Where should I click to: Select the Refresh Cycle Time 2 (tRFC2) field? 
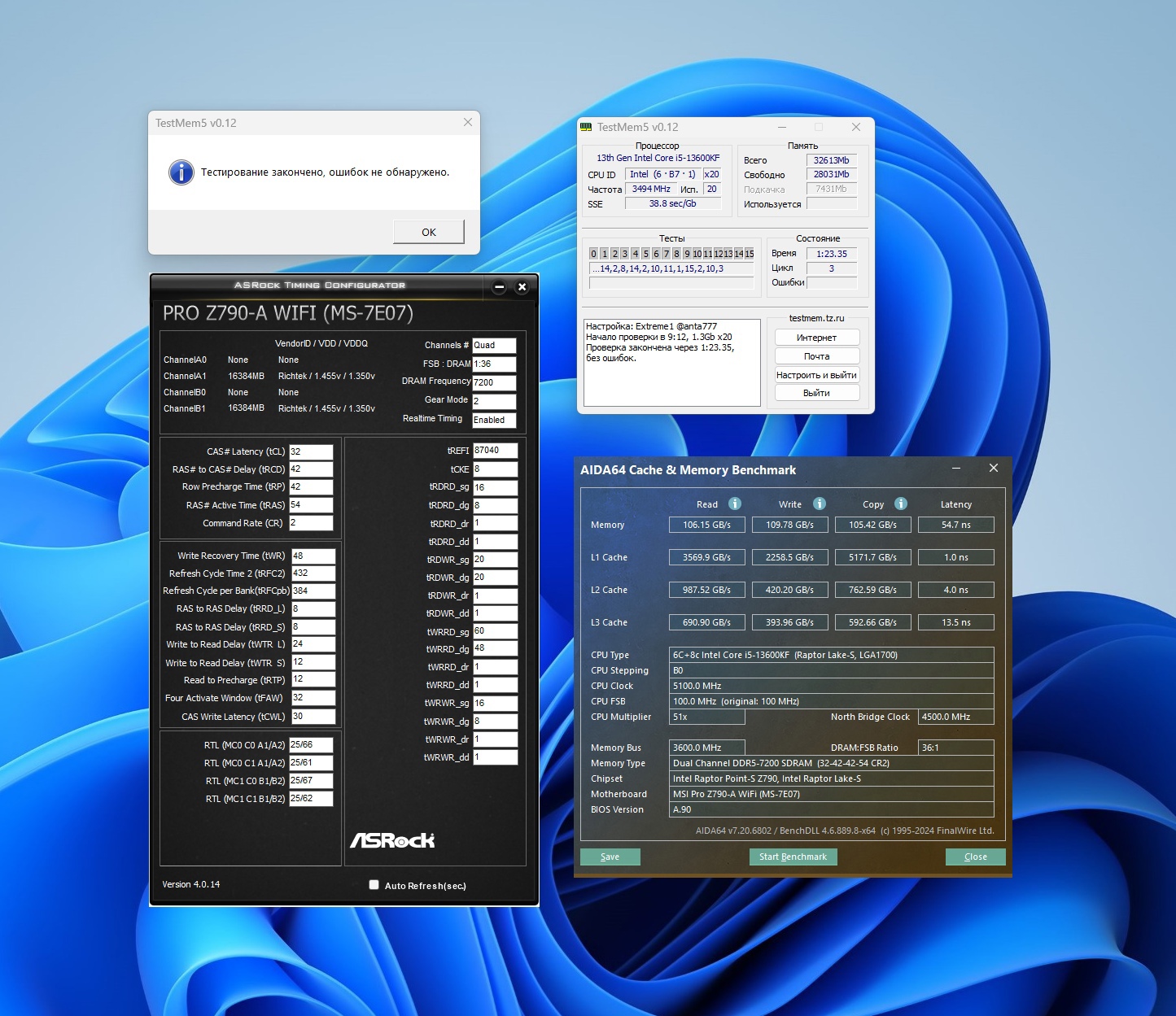313,573
